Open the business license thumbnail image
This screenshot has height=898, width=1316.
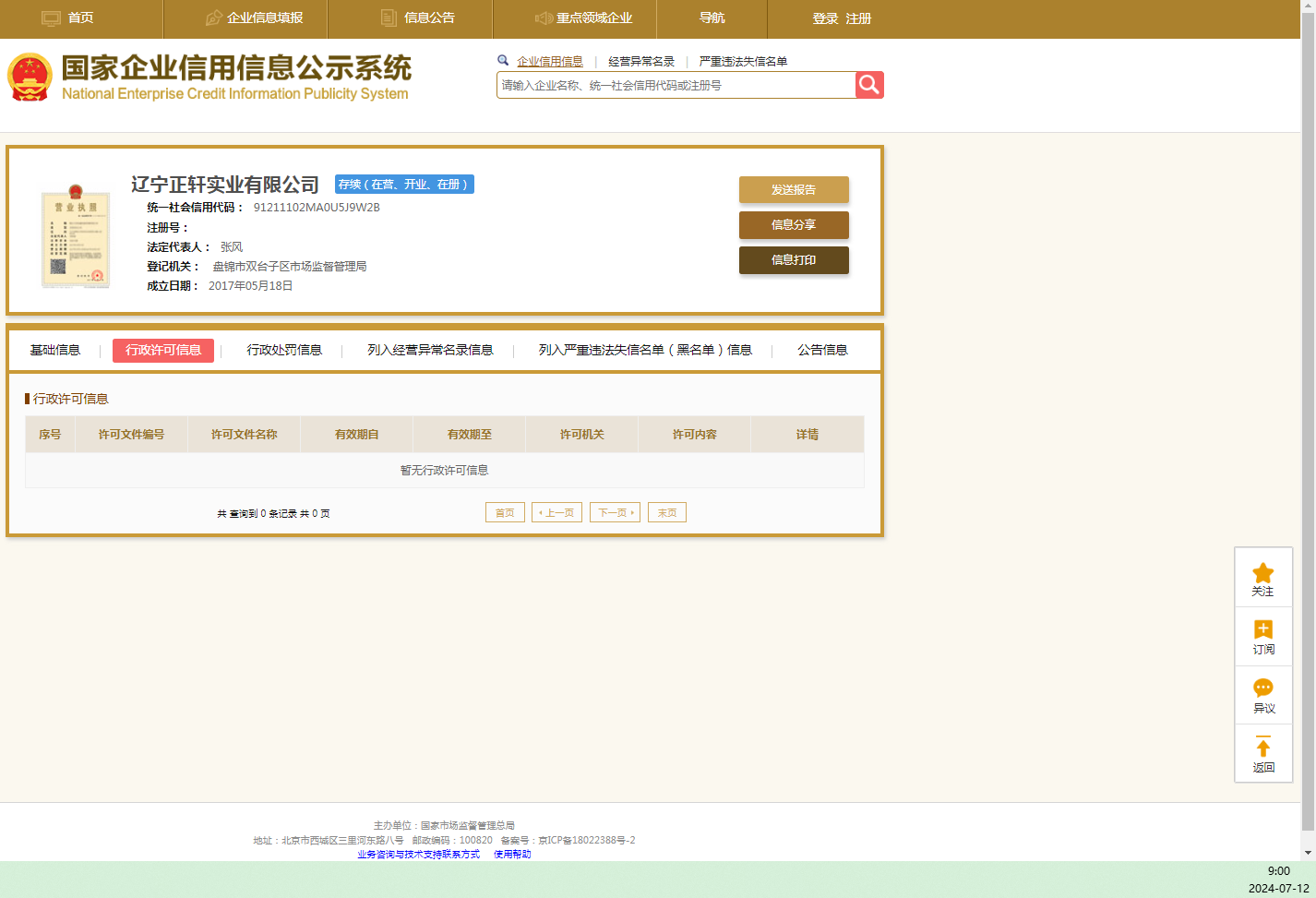coord(76,236)
